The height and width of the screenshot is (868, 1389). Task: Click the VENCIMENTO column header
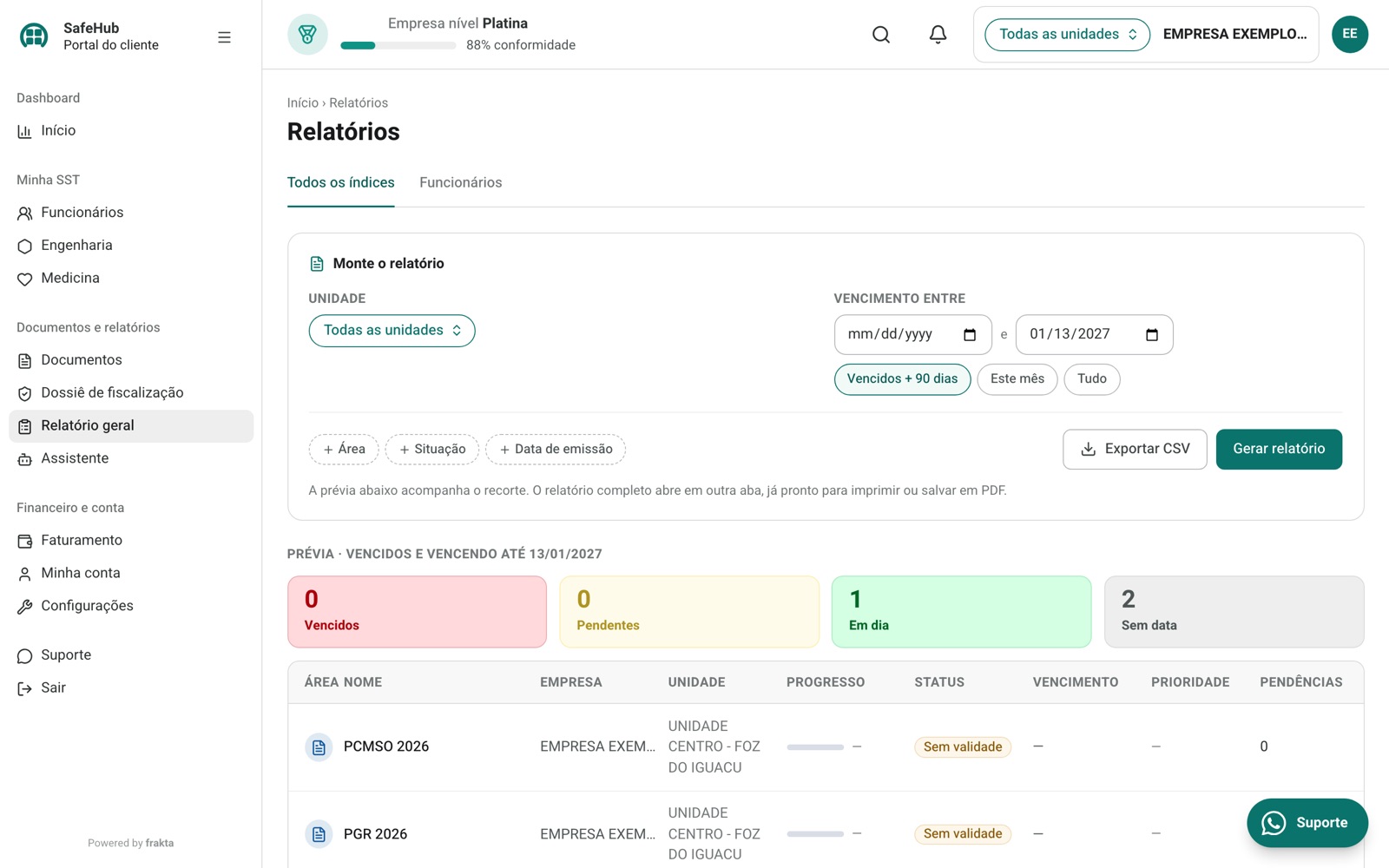[x=1076, y=682]
